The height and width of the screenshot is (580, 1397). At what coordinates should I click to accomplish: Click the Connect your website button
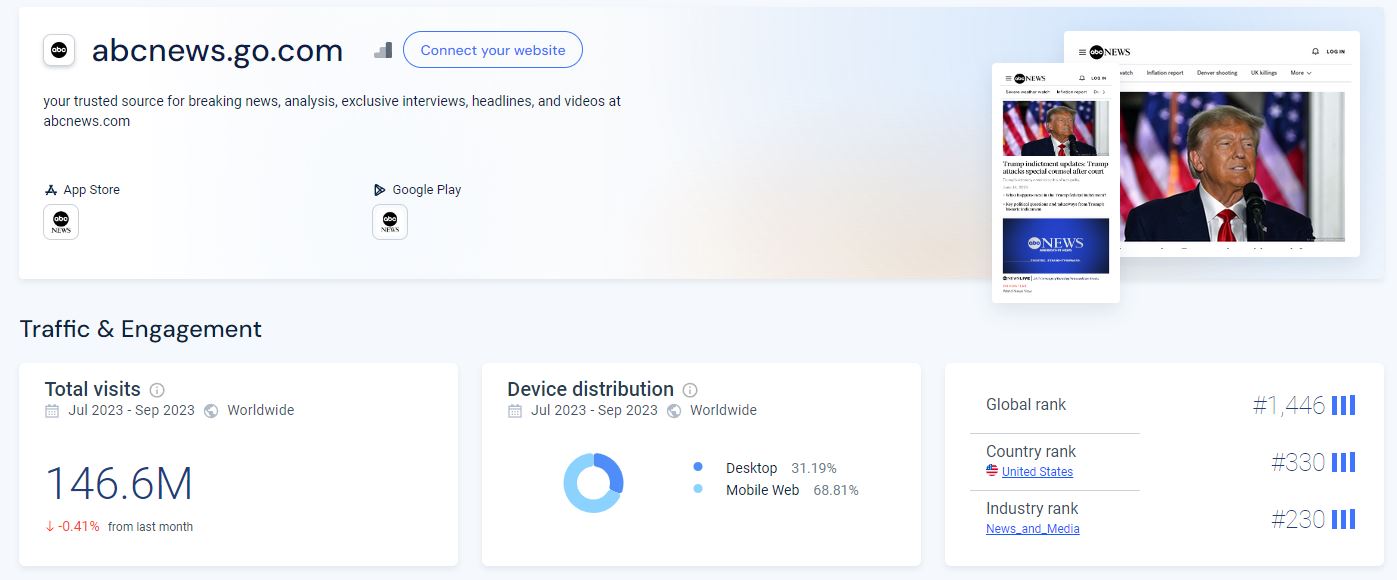pos(493,50)
